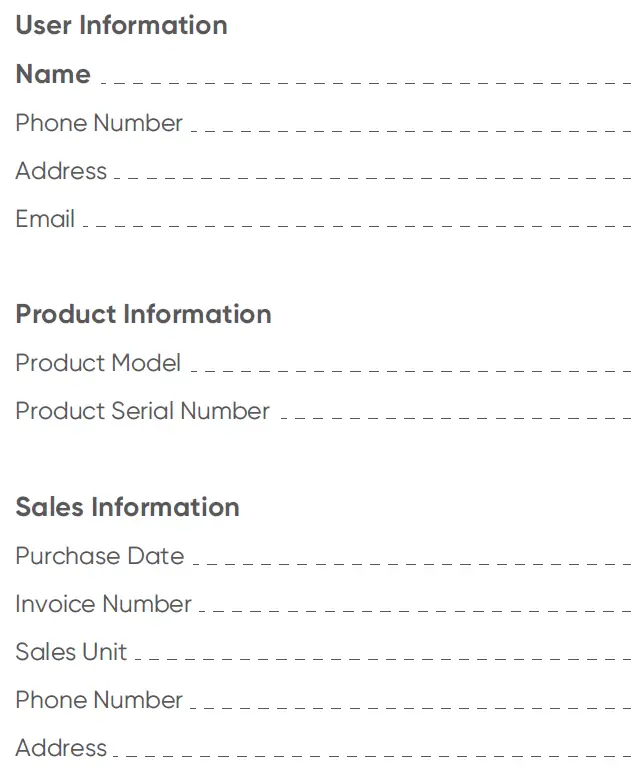Click the Sales Information heading
The height and width of the screenshot is (769, 631).
[x=127, y=507]
